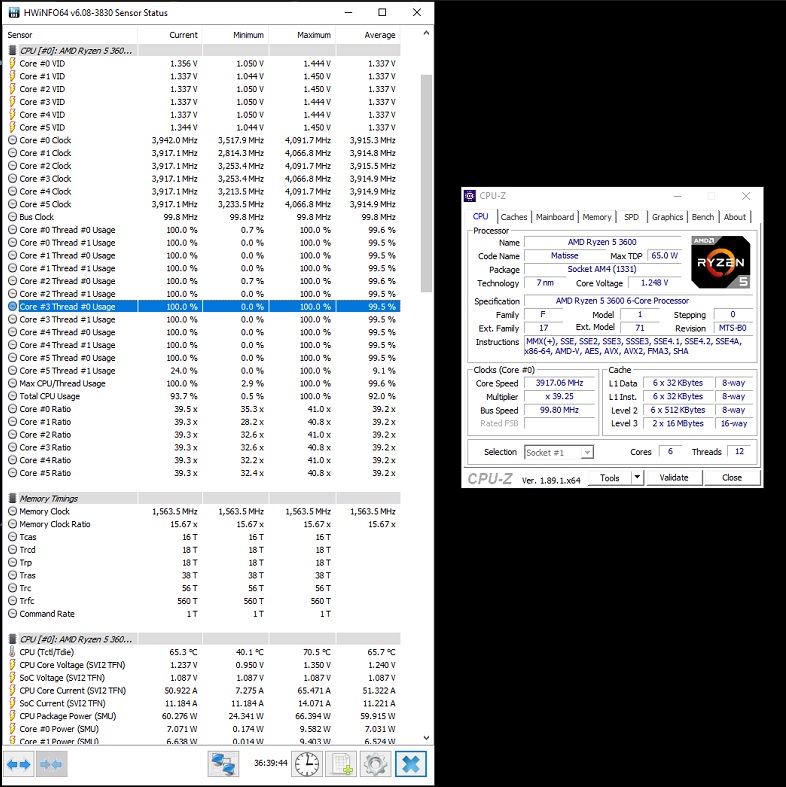Open the Socket #1 selection dropdown in CPU-Z

click(x=559, y=452)
